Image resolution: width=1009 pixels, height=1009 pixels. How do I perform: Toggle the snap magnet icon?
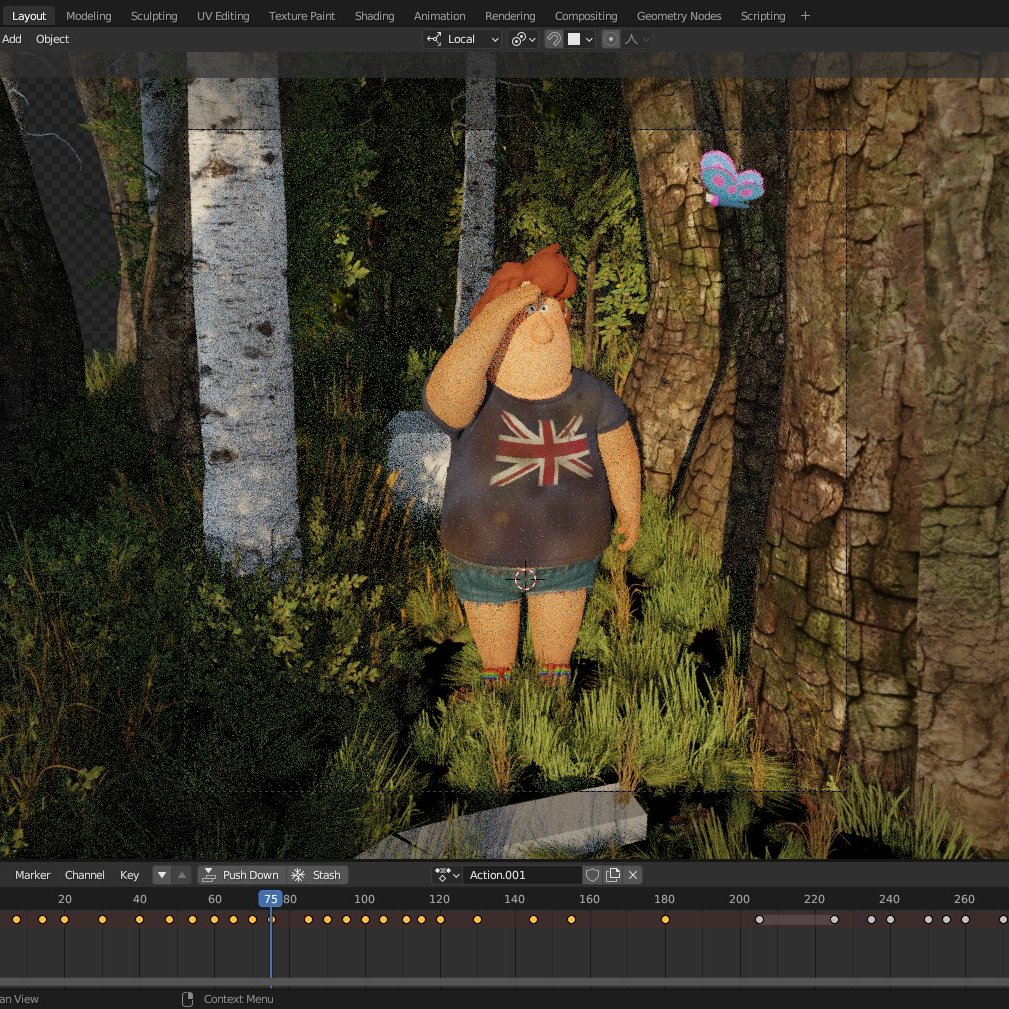(x=553, y=39)
